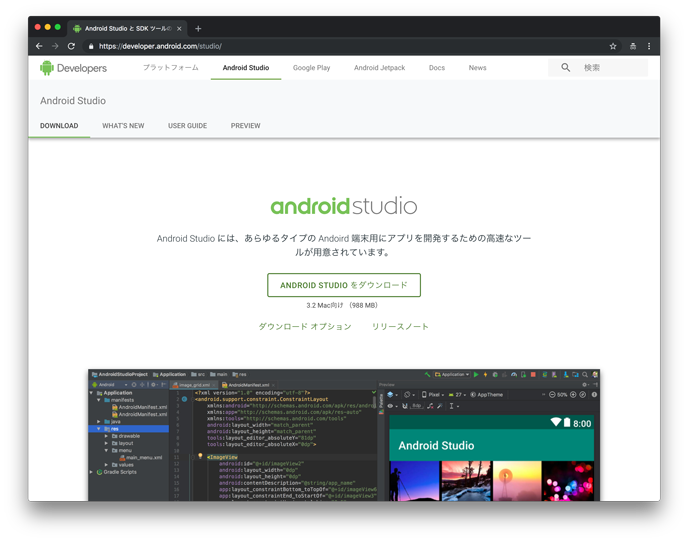Viewport: 688px width, 541px height.
Task: Open the Google Play nav item
Action: coord(312,68)
